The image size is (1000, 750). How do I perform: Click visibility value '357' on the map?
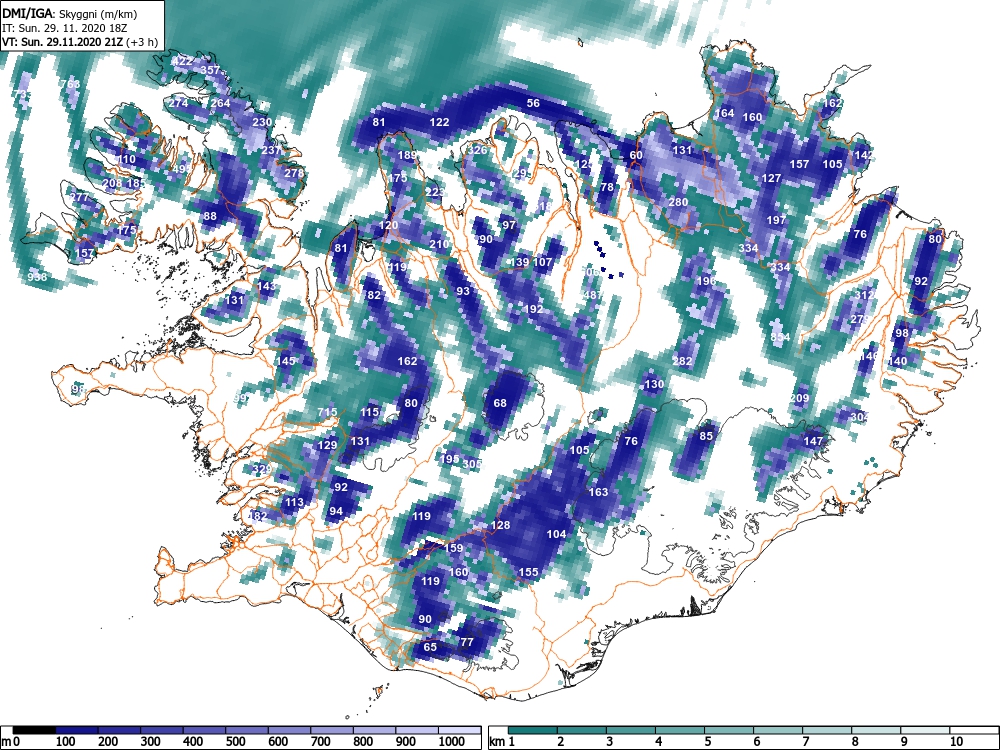coord(210,70)
